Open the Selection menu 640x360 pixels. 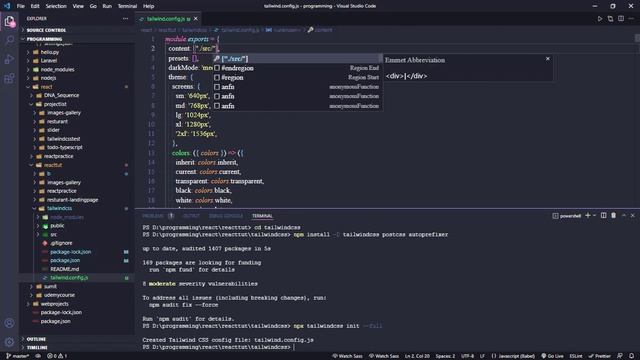click(56, 6)
